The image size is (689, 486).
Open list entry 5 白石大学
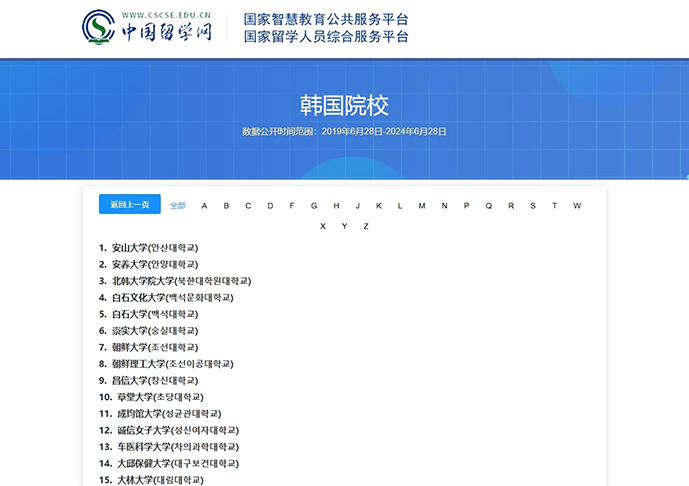pos(149,314)
